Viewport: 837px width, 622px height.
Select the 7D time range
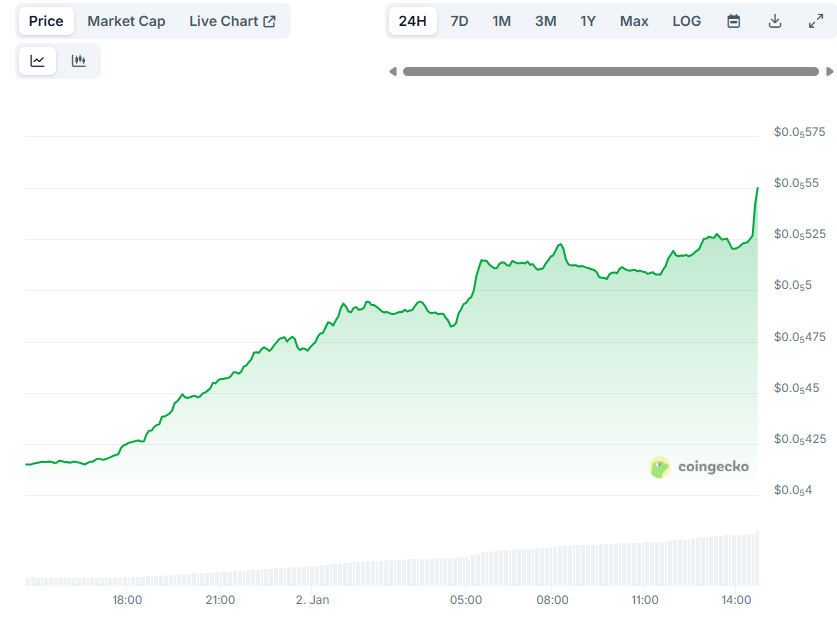coord(459,20)
